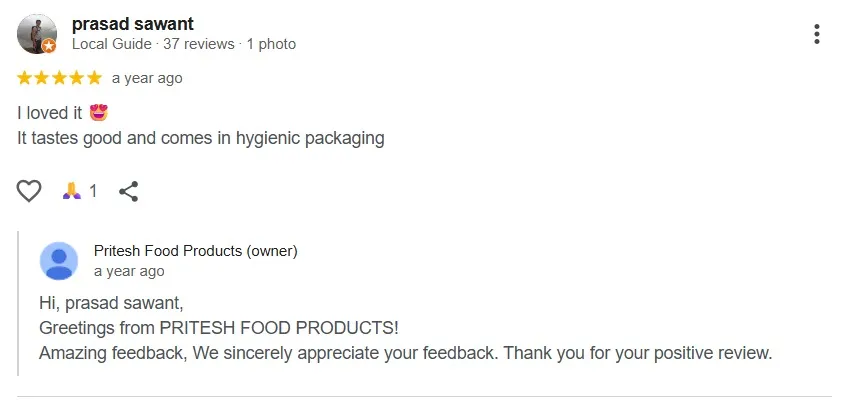Like the review with the heart icon
The image size is (842, 408).
30,191
